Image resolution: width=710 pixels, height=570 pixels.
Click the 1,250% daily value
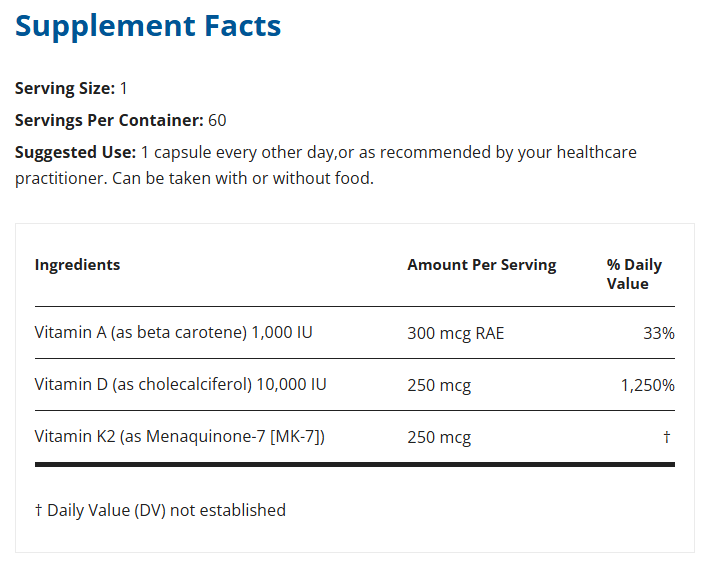click(x=647, y=385)
